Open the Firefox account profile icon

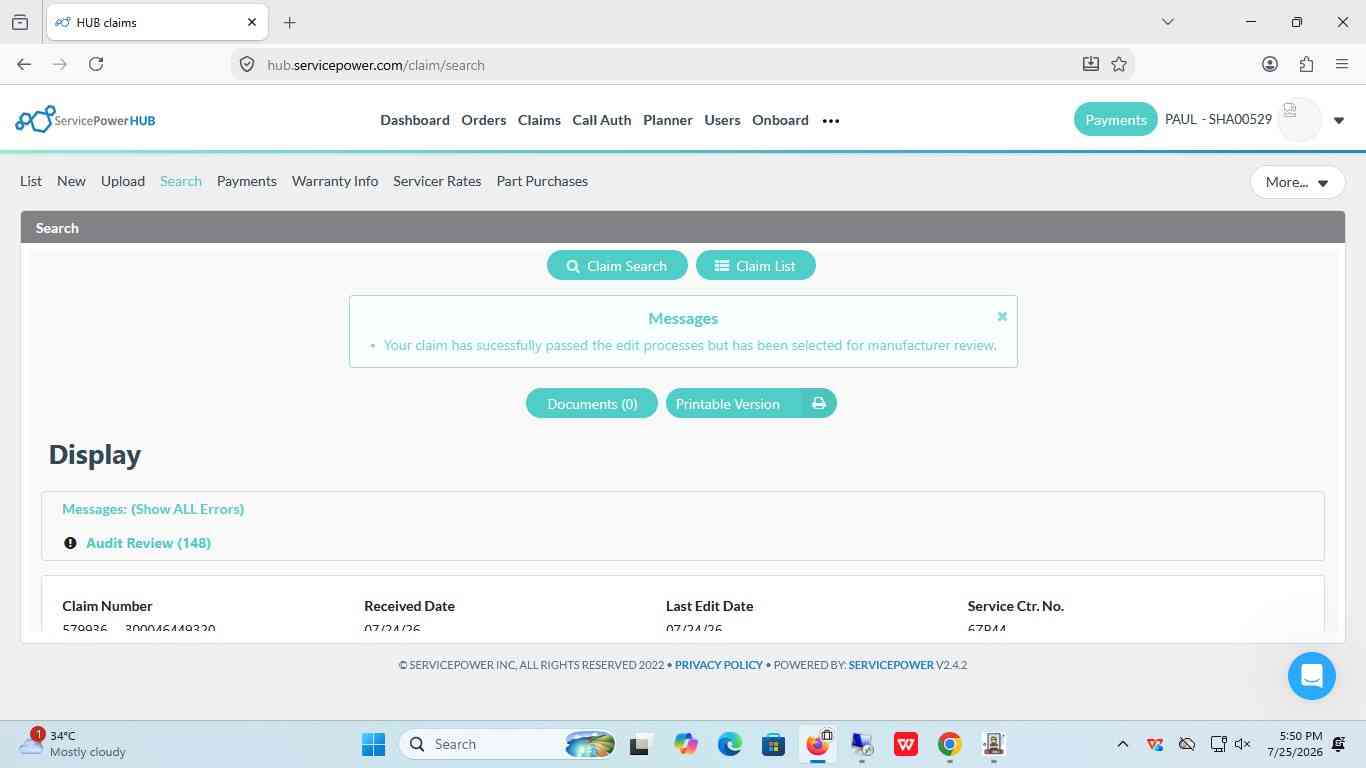1270,64
